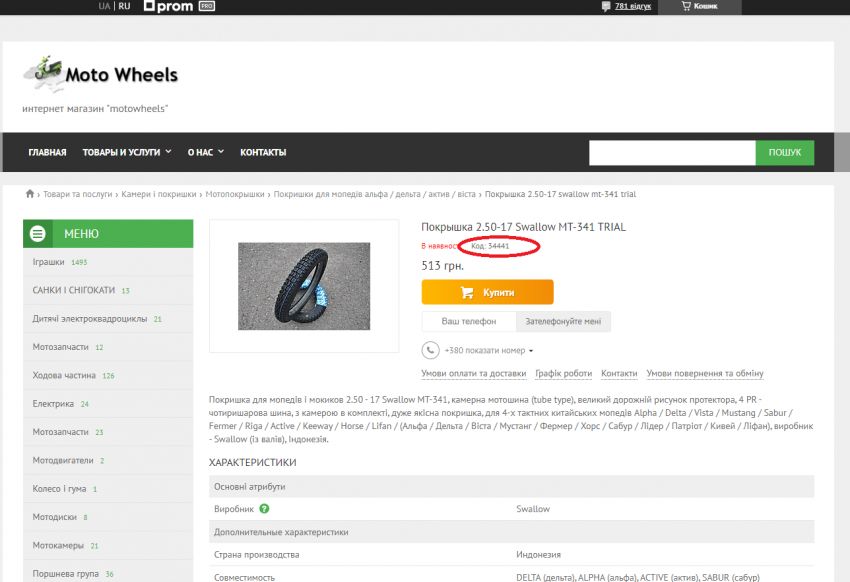This screenshot has width=850, height=582.
Task: Open the shopping cart (Кошик)
Action: (699, 6)
